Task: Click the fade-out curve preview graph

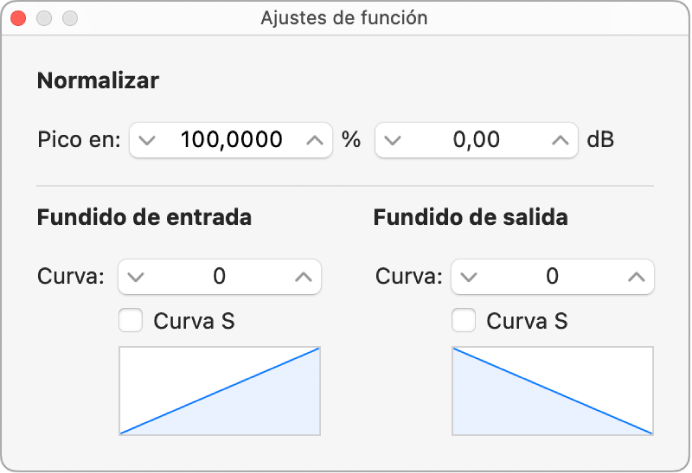Action: tap(553, 391)
